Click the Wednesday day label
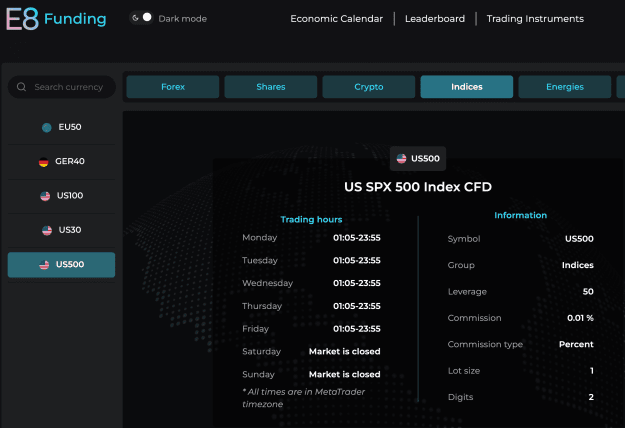The width and height of the screenshot is (625, 428). click(267, 283)
